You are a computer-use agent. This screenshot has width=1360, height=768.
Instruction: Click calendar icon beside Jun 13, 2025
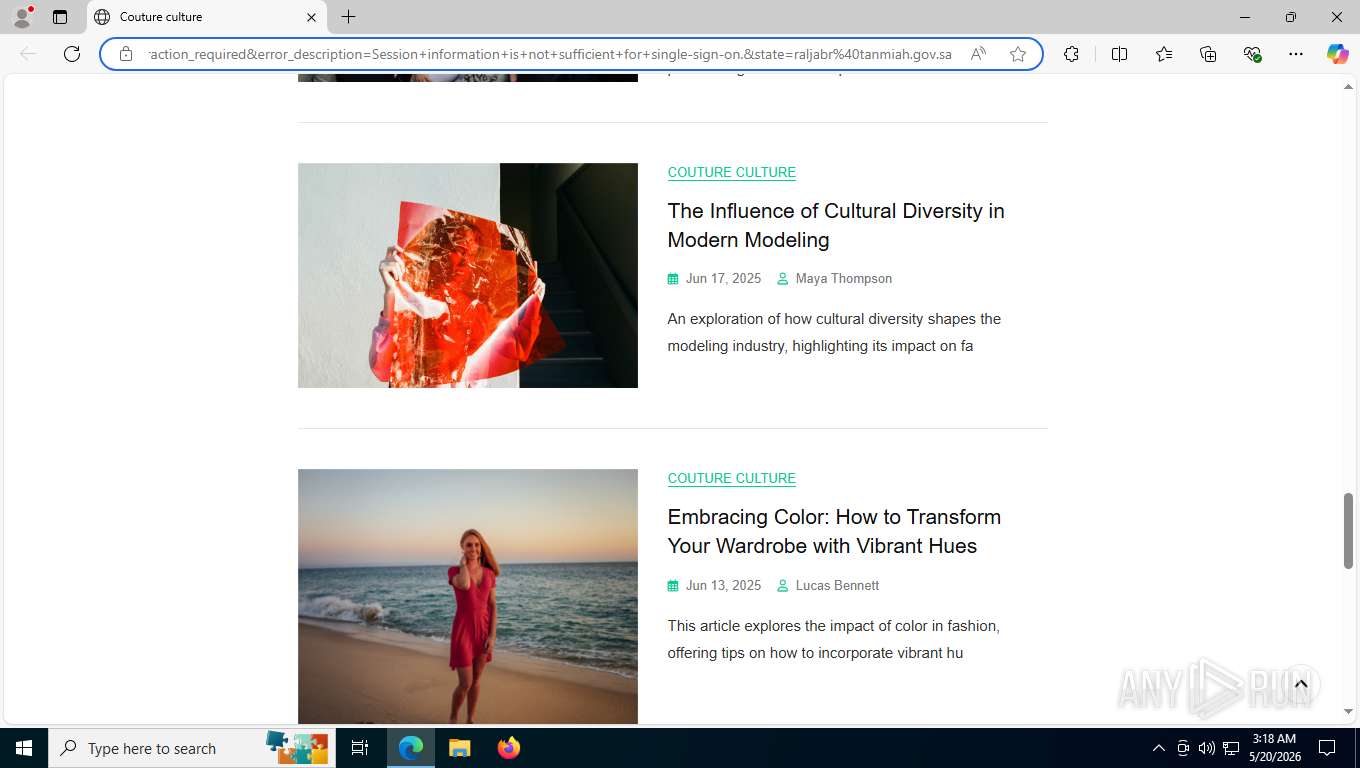[673, 586]
